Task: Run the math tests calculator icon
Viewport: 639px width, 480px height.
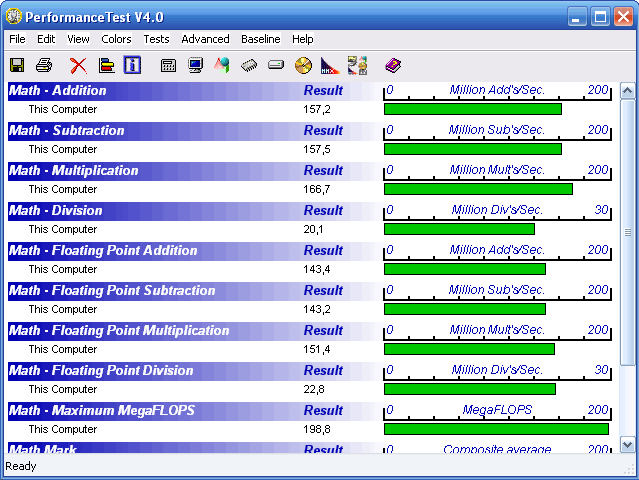Action: click(x=168, y=65)
